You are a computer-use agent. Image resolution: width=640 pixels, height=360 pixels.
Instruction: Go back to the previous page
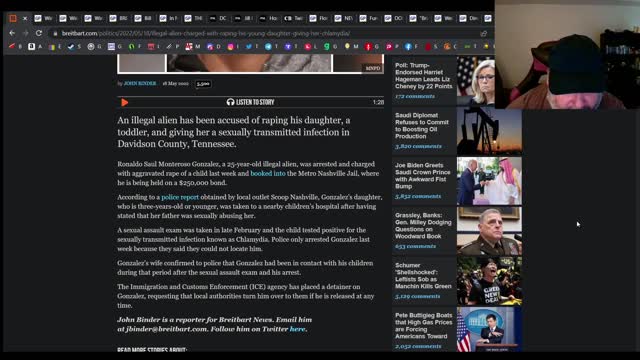click(12, 33)
